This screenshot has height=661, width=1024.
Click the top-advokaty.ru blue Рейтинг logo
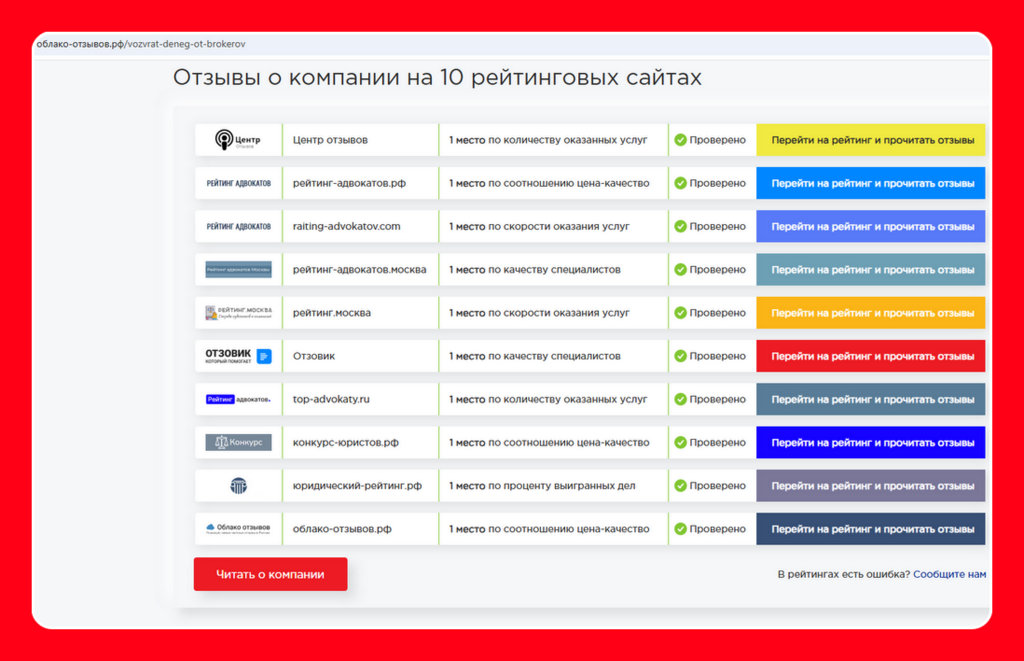tap(238, 399)
